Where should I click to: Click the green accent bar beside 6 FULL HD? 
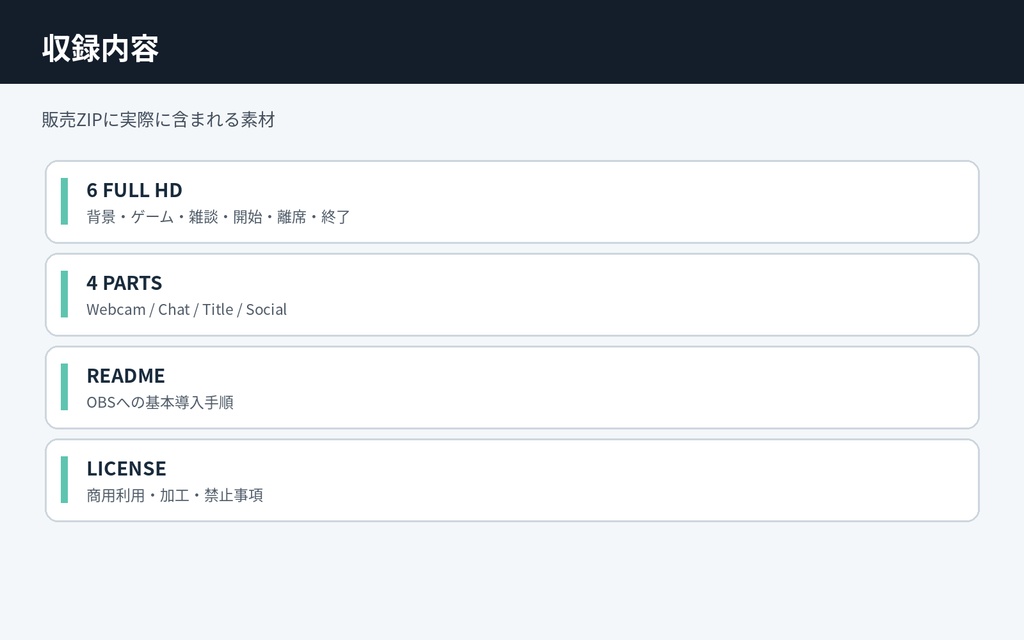[x=64, y=201]
